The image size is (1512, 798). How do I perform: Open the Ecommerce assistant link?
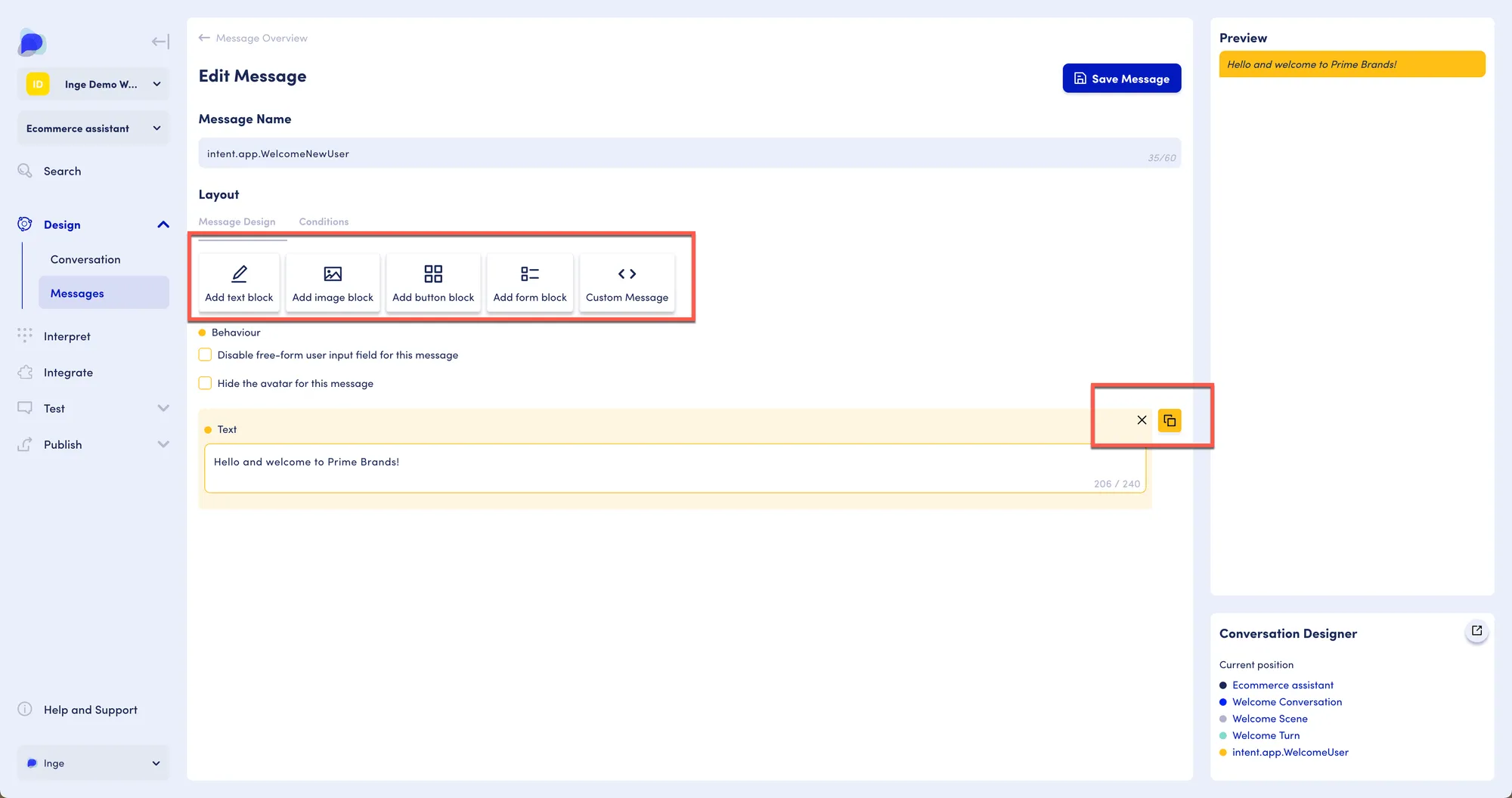tap(1283, 685)
